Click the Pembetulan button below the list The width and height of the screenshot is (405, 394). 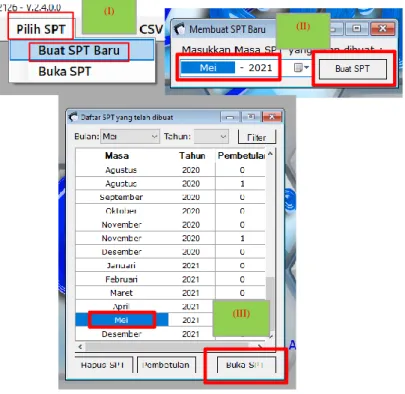(166, 365)
